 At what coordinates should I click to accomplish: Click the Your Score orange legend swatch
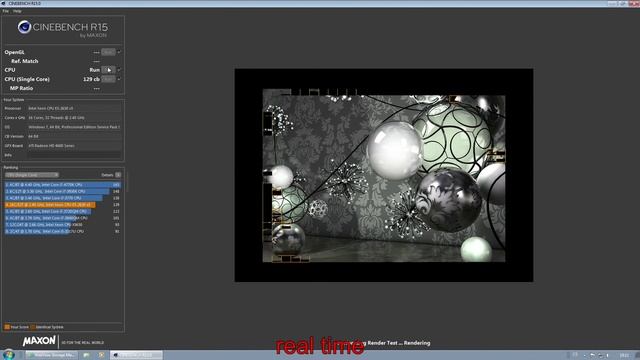7,327
